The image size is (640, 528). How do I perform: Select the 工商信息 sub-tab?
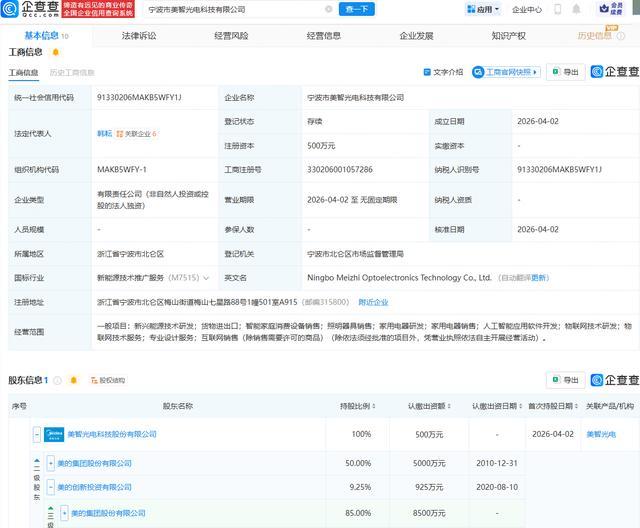[x=23, y=73]
